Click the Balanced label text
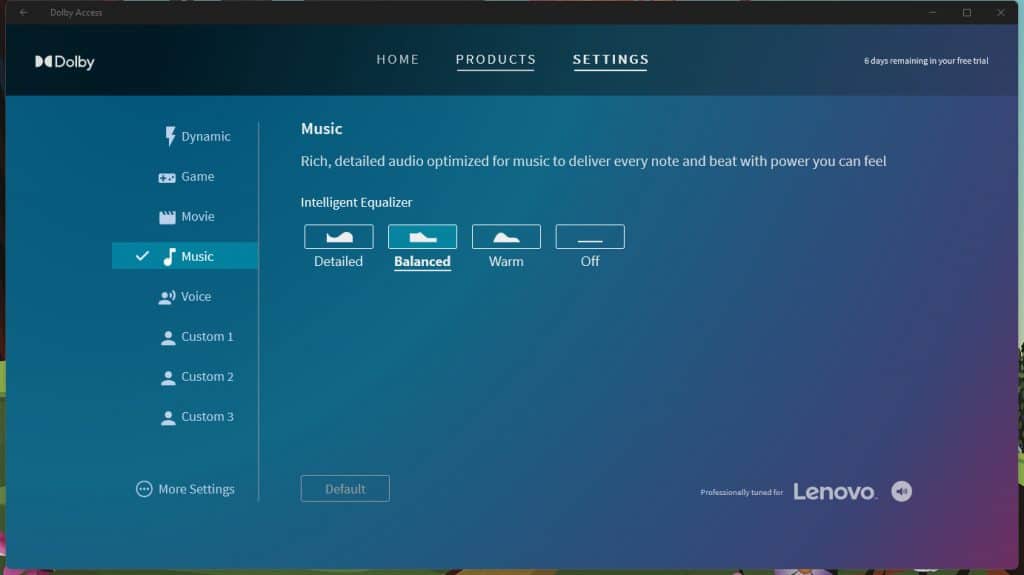The height and width of the screenshot is (575, 1024). 422,261
